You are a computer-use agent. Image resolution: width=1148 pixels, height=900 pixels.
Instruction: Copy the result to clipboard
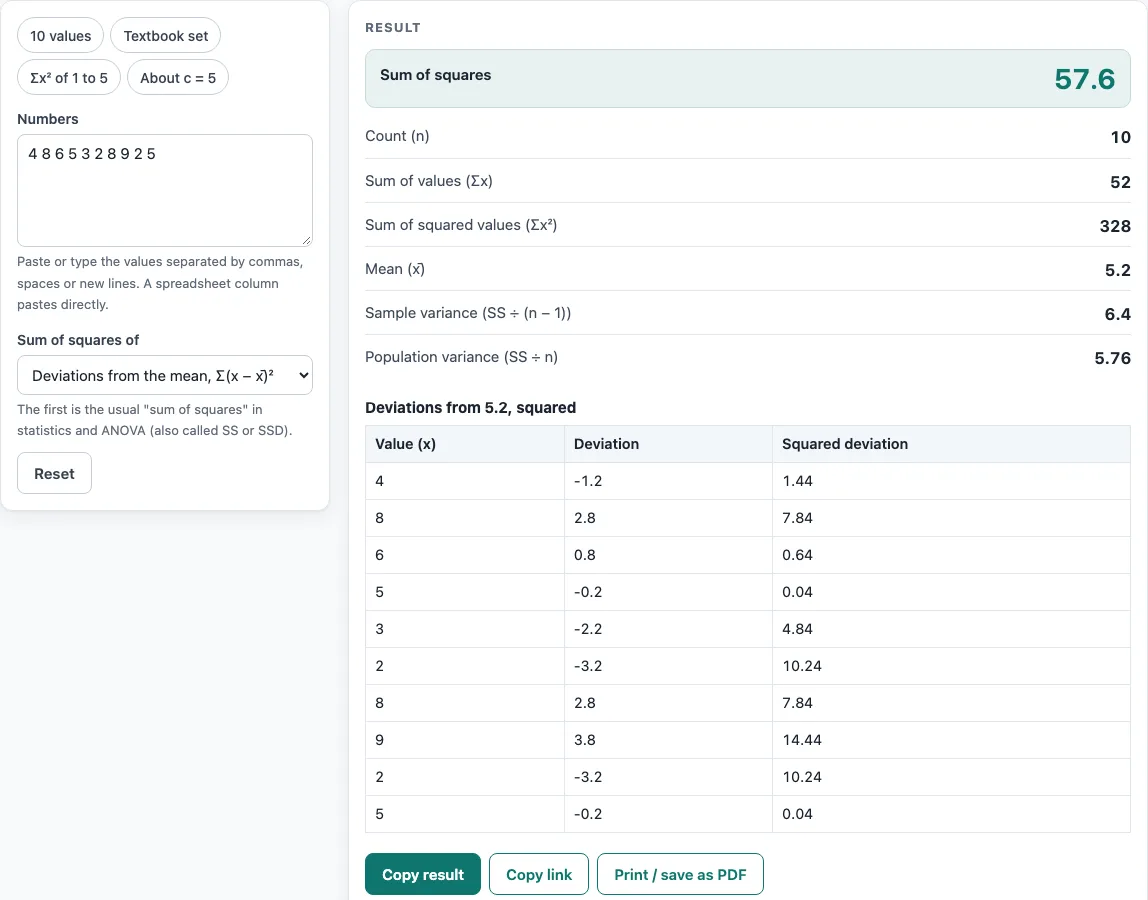(423, 874)
